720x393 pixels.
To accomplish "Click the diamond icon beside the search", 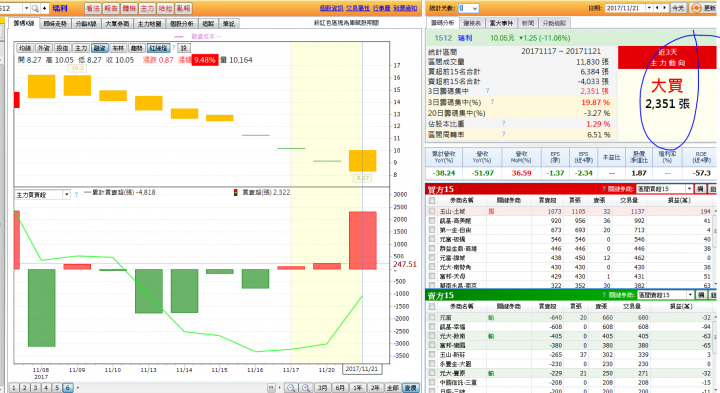I will (x=45, y=8).
